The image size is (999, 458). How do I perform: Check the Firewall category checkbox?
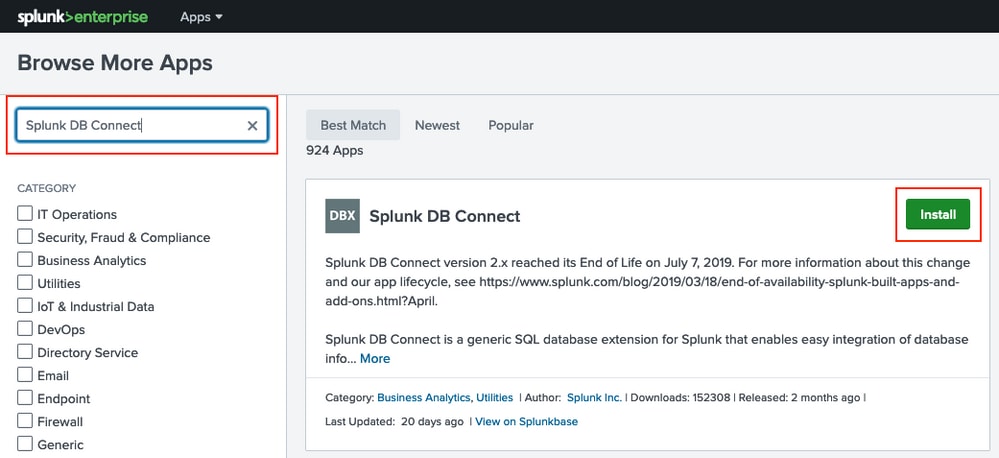point(25,420)
